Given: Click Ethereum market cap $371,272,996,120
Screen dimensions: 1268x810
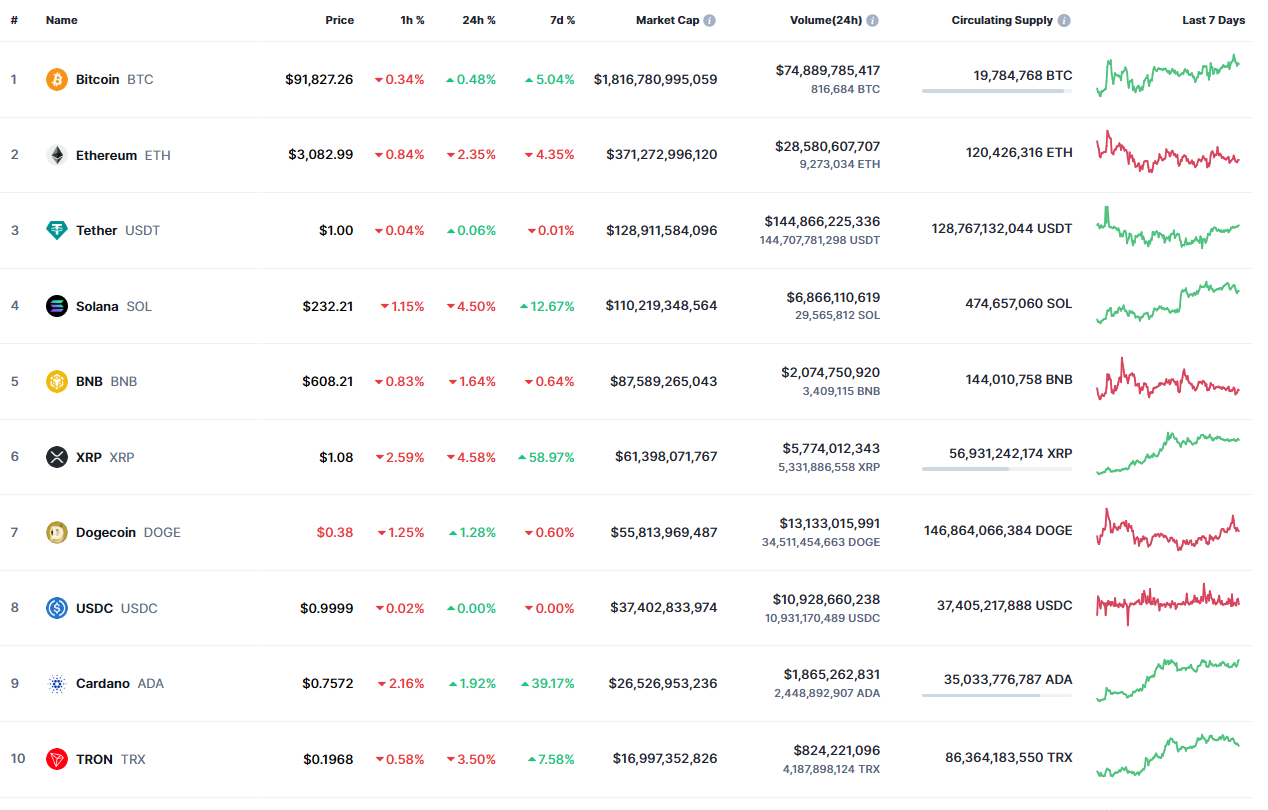Looking at the screenshot, I should click(x=662, y=154).
